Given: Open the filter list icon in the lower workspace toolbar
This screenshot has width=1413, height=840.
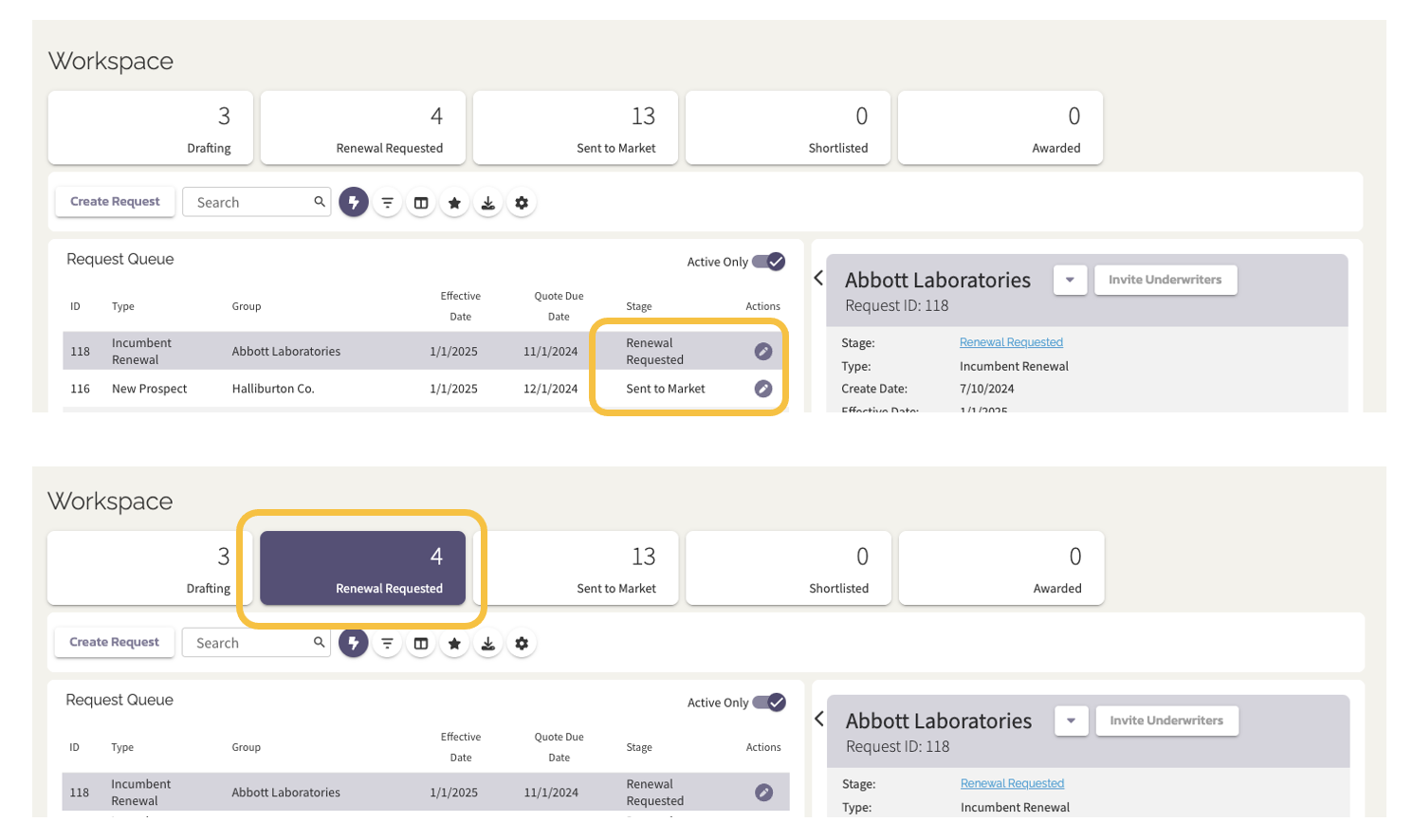Looking at the screenshot, I should (388, 643).
